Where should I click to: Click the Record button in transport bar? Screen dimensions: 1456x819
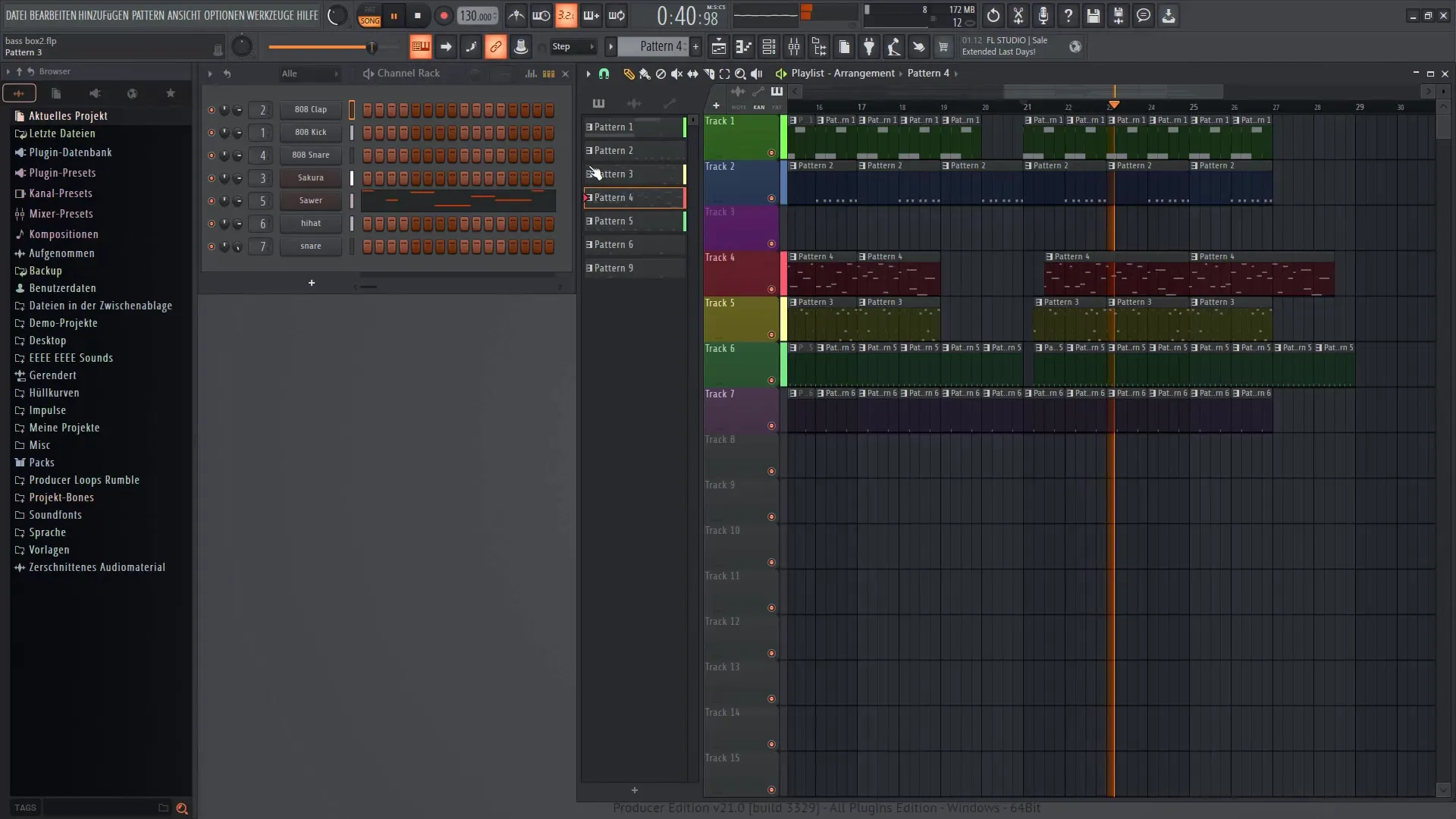coord(443,15)
